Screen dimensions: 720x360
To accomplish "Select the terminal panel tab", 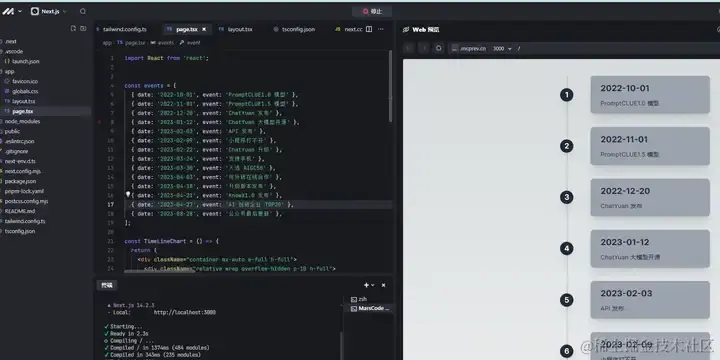I will click(x=107, y=285).
